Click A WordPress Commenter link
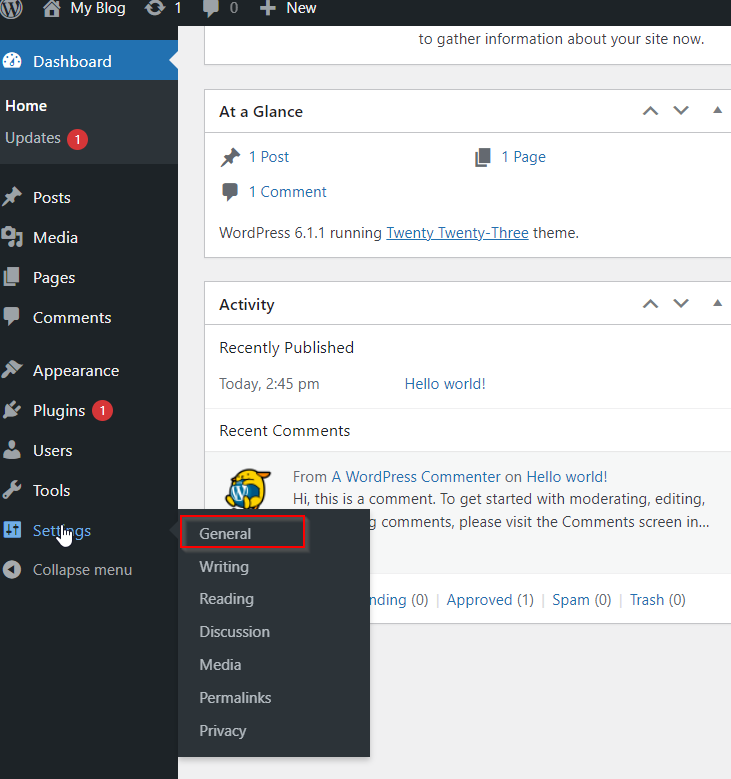 pyautogui.click(x=416, y=476)
